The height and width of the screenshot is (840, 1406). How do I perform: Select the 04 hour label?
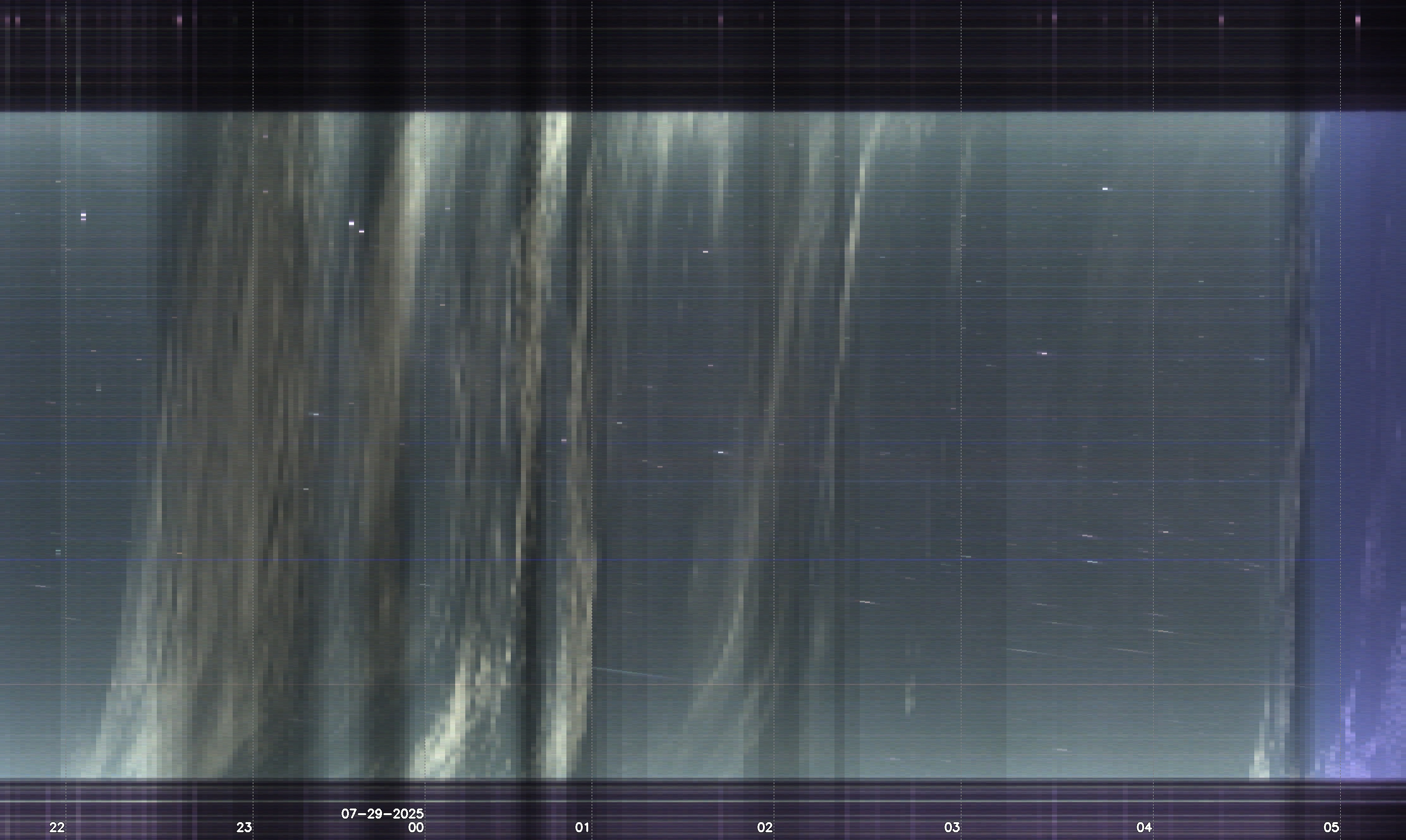1144,827
